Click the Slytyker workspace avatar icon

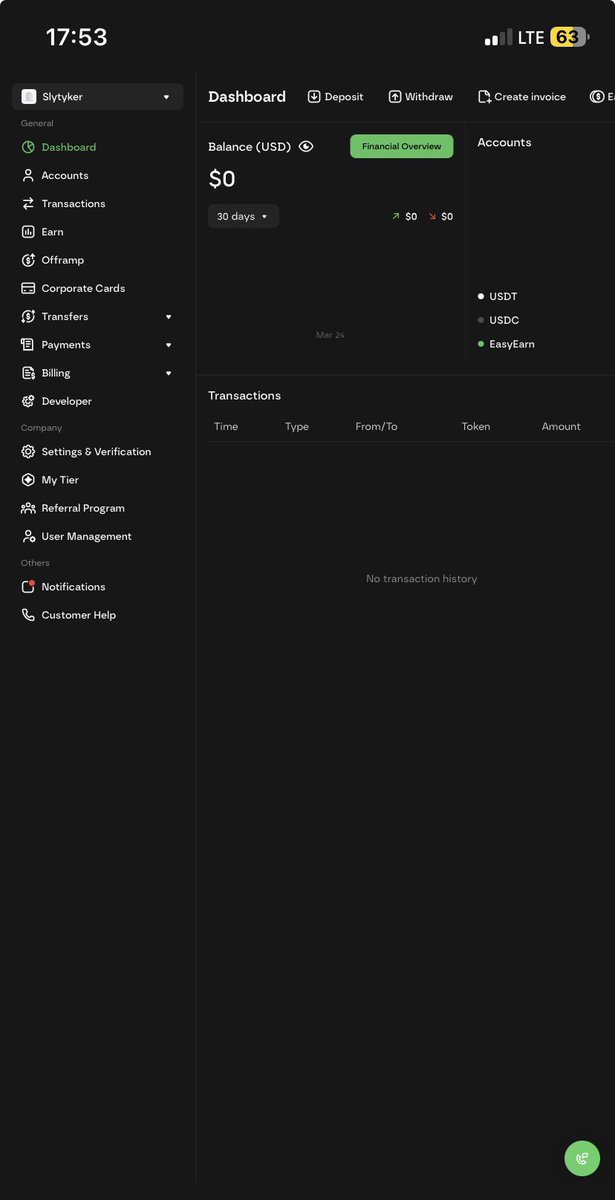pos(29,97)
